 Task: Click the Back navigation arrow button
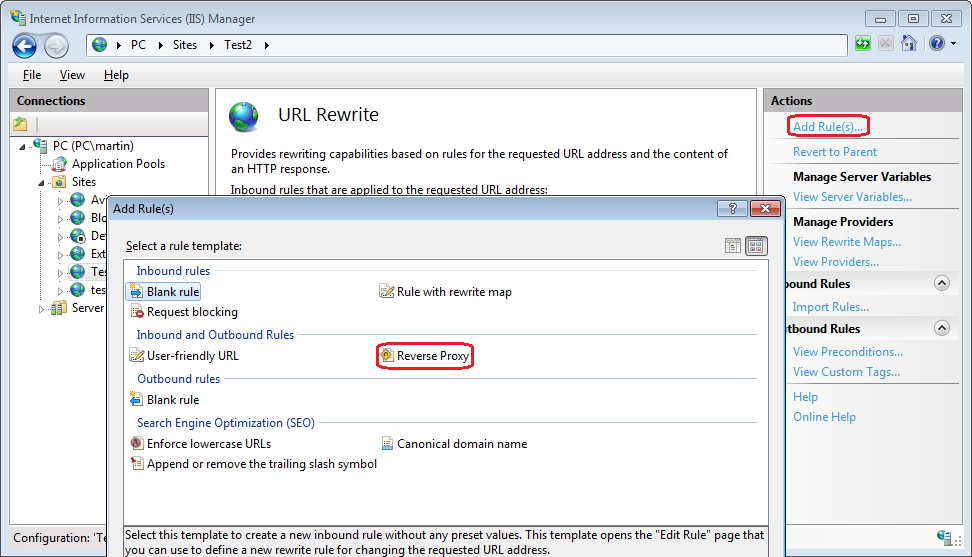pos(25,45)
